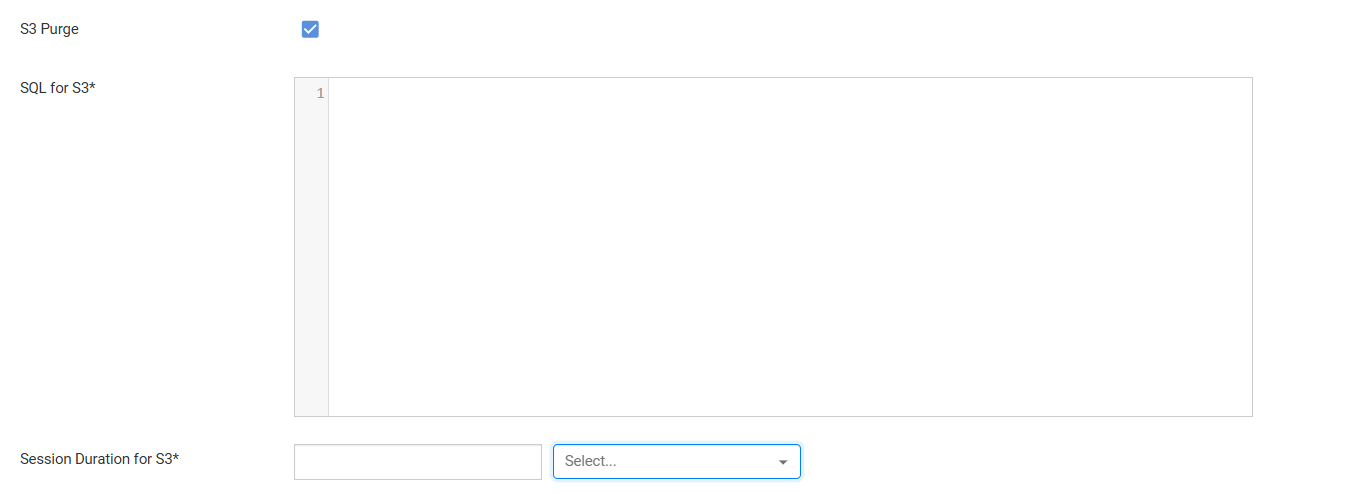Click the dropdown caret arrow icon
The image size is (1360, 494).
point(783,462)
